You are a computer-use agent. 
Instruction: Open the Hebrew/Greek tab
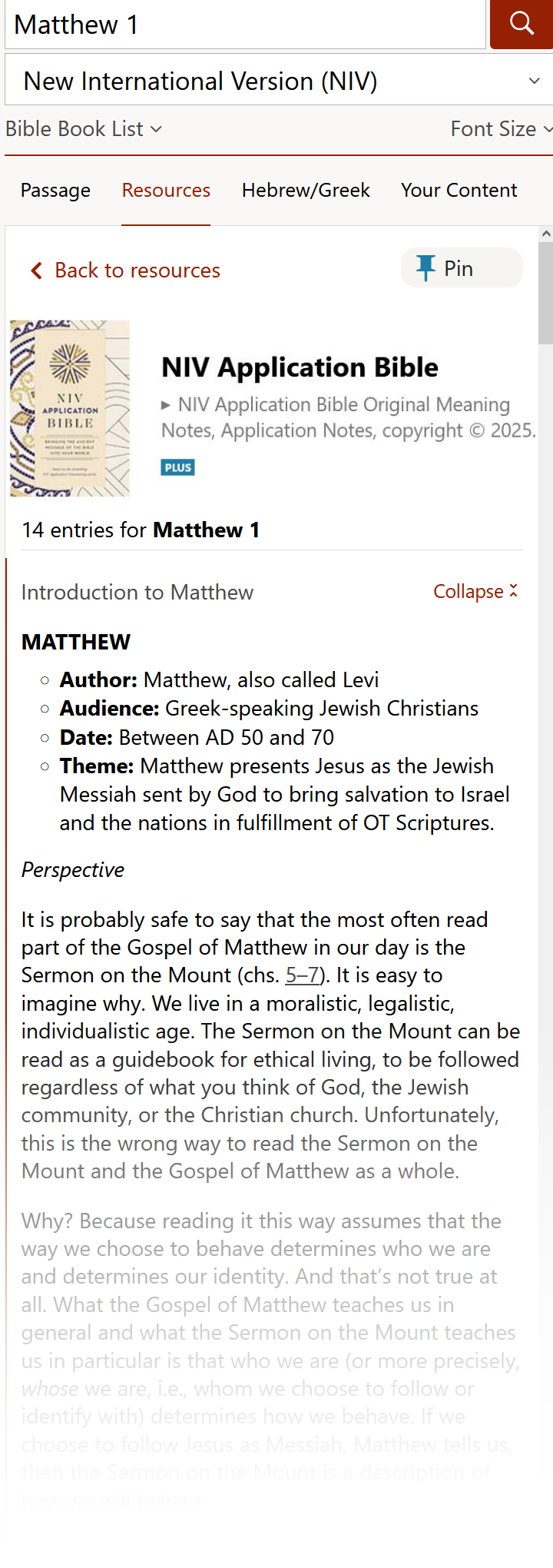(305, 190)
